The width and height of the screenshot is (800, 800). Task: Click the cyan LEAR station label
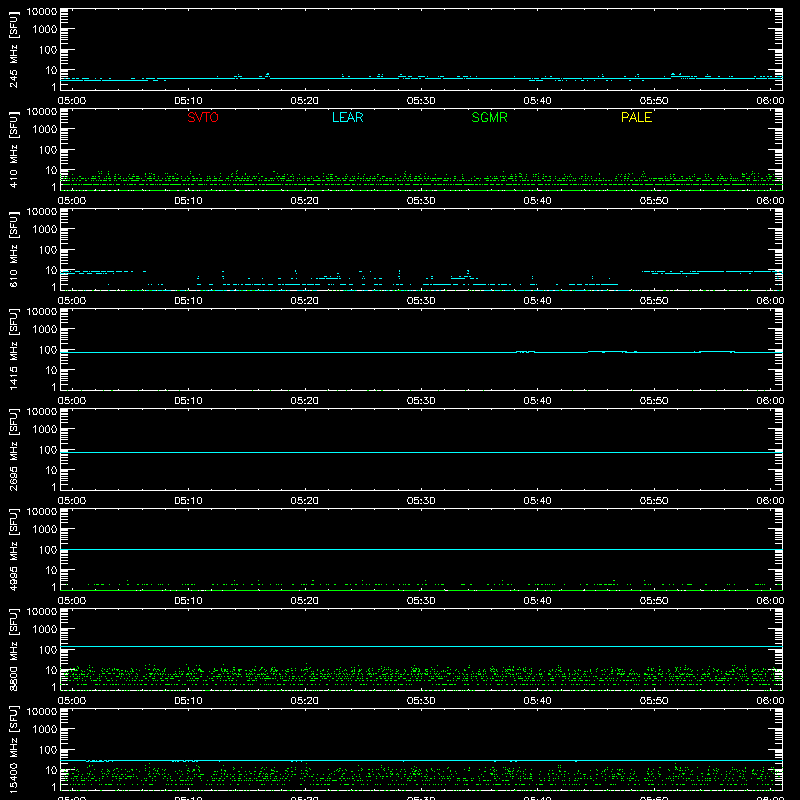[347, 117]
